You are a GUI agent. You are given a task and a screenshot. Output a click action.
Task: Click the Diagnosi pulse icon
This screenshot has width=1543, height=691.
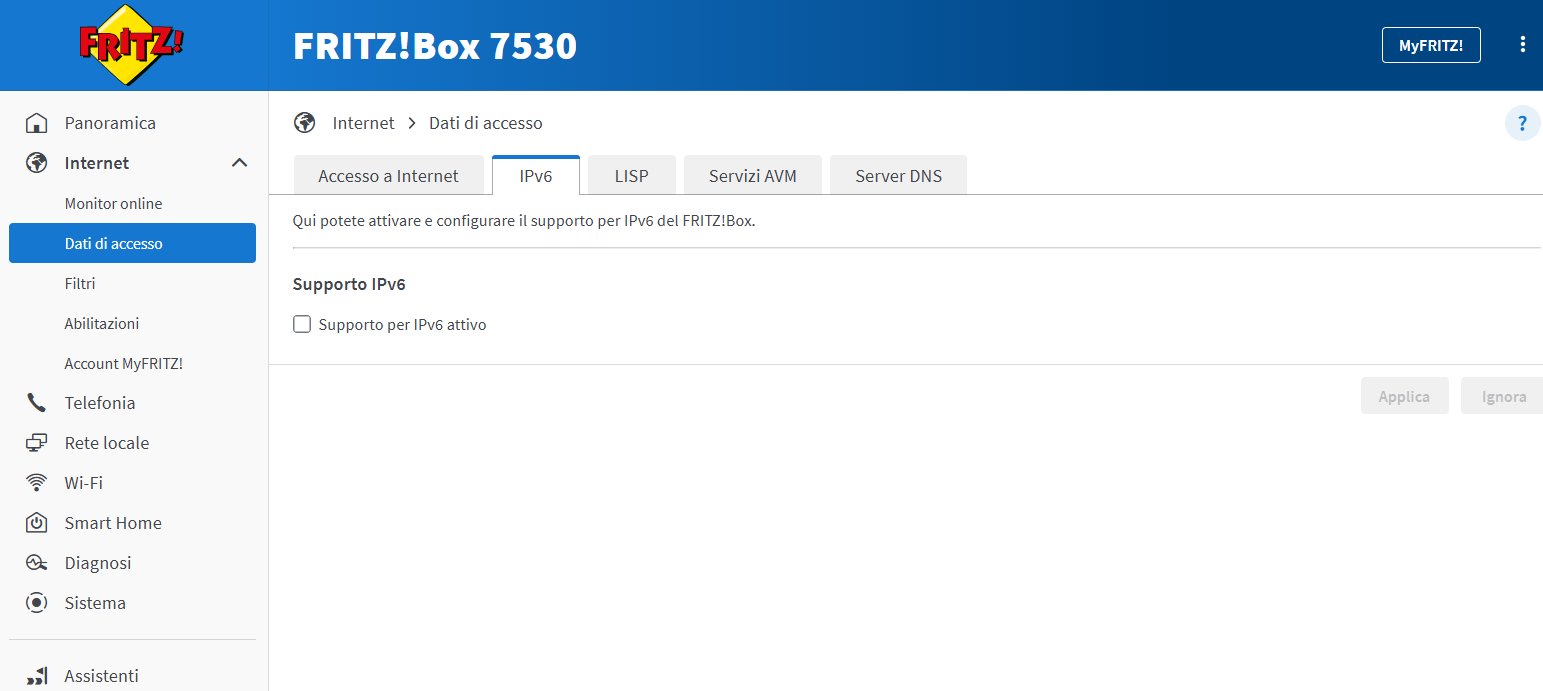(x=37, y=563)
